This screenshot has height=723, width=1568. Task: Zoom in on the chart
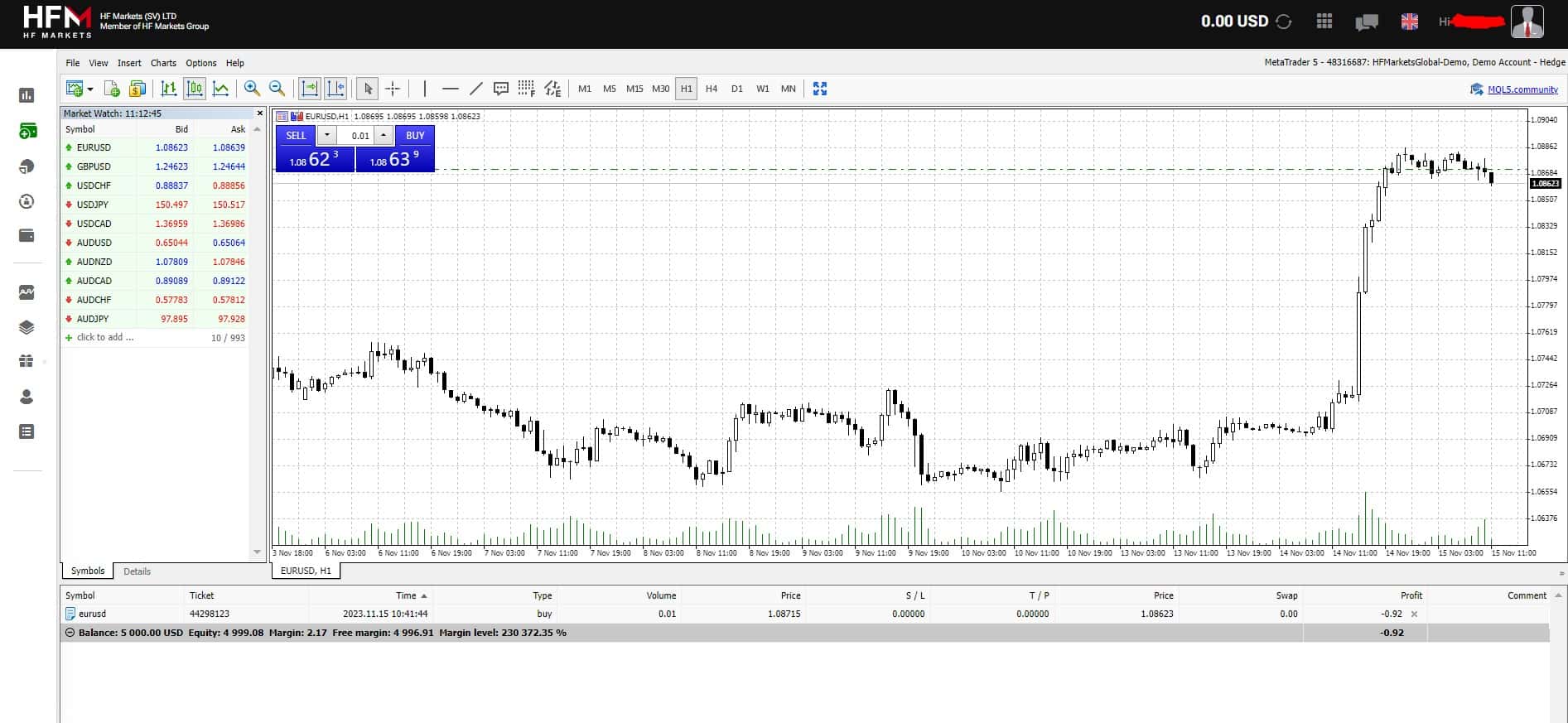click(252, 89)
